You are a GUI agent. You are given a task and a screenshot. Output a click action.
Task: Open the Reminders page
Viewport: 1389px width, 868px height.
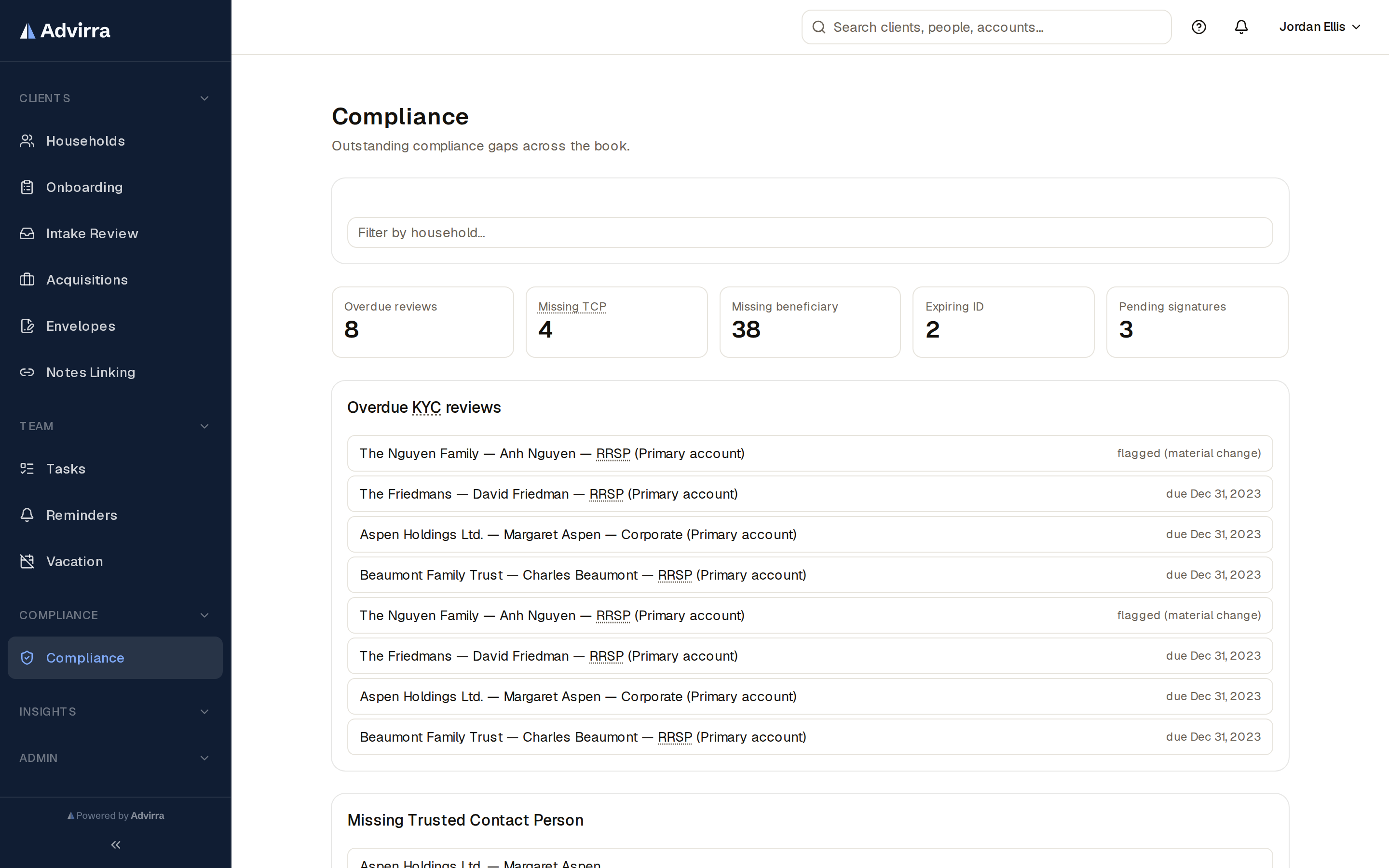coord(115,515)
